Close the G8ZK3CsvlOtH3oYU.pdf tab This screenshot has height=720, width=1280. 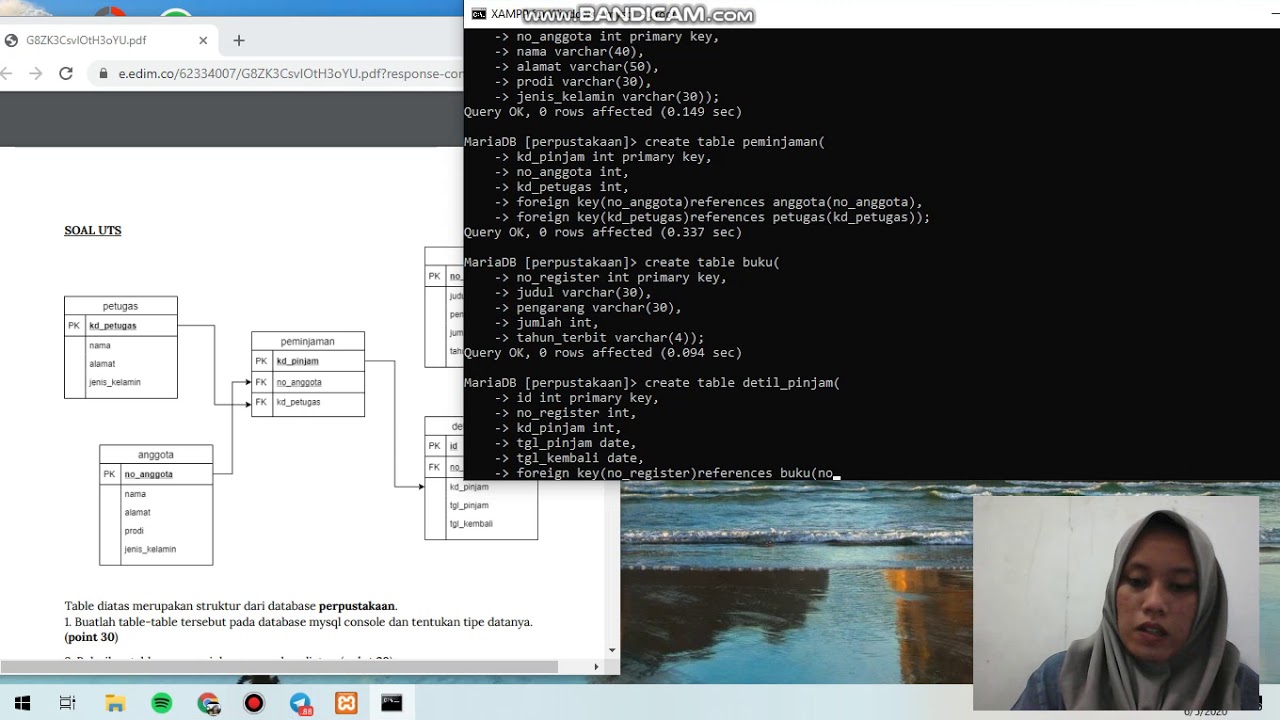point(203,41)
